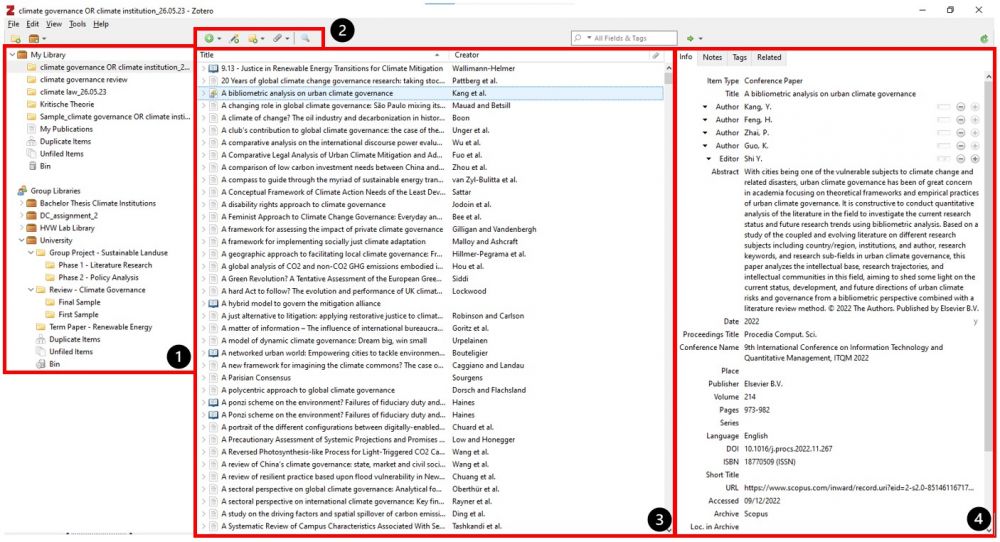Toggle name field mode for Feng, H.
The height and width of the screenshot is (542, 1000).
(943, 120)
